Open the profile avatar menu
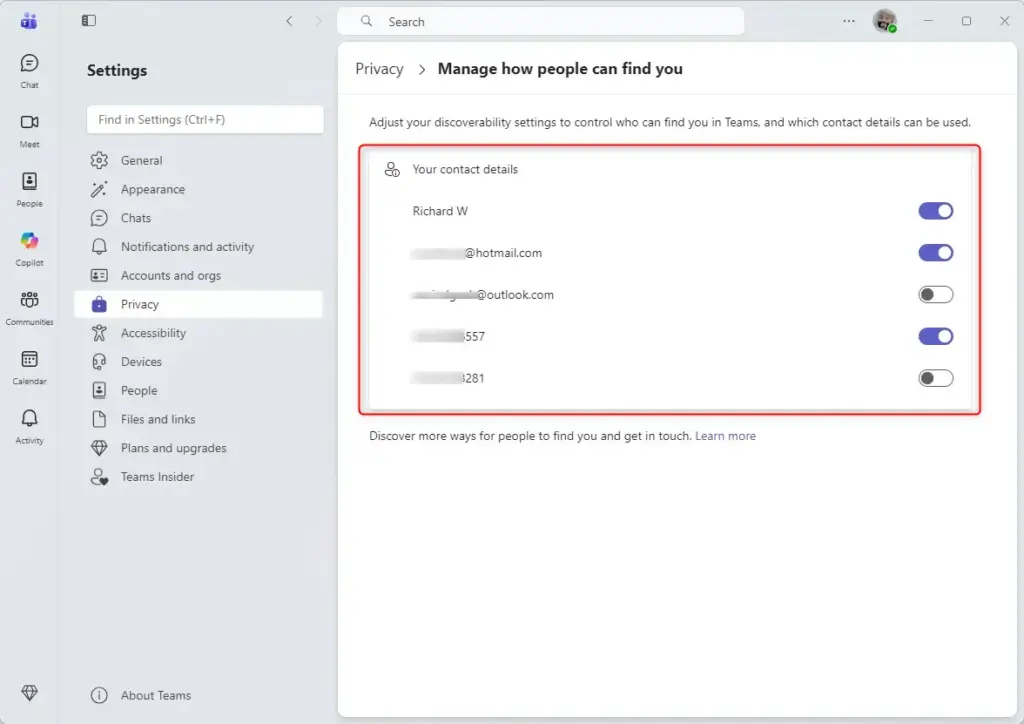The height and width of the screenshot is (724, 1024). (885, 21)
